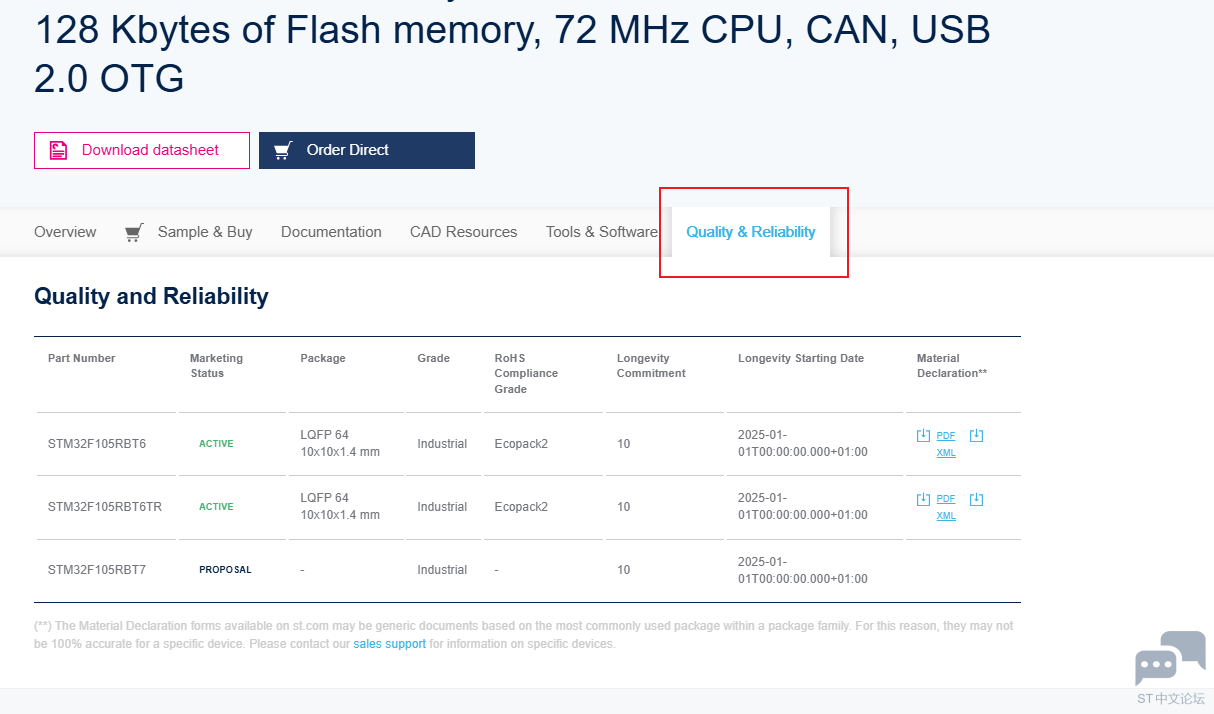1214x714 pixels.
Task: Open the PDF declaration for STM32F105RBT6
Action: (x=946, y=436)
